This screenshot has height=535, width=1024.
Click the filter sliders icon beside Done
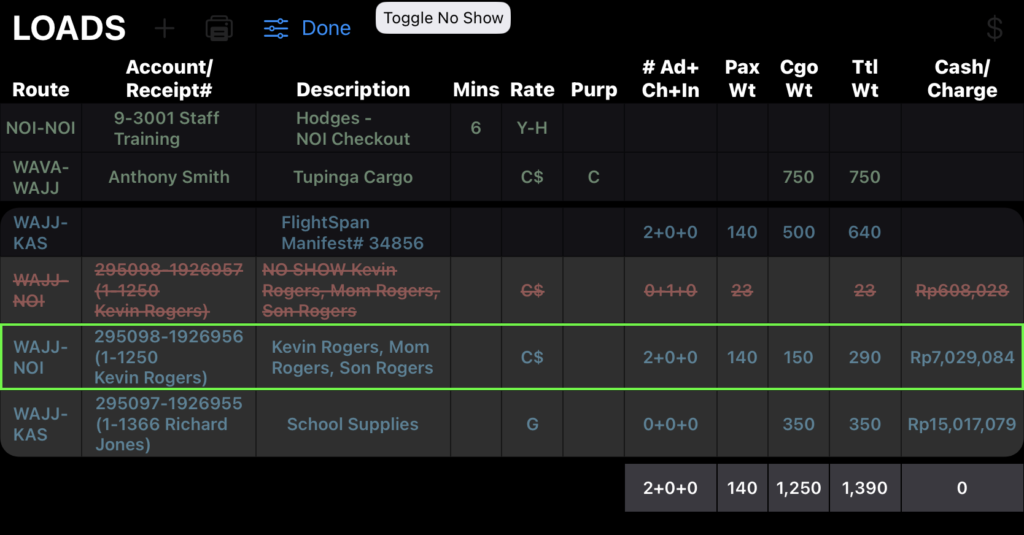click(x=276, y=28)
